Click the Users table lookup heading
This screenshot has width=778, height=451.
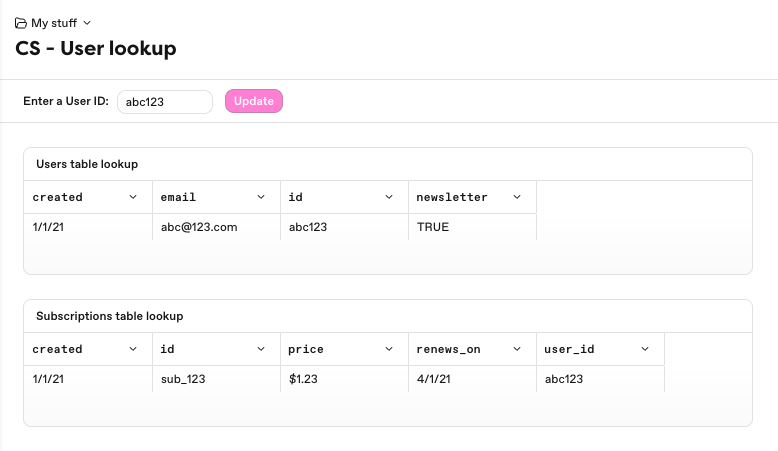87,164
